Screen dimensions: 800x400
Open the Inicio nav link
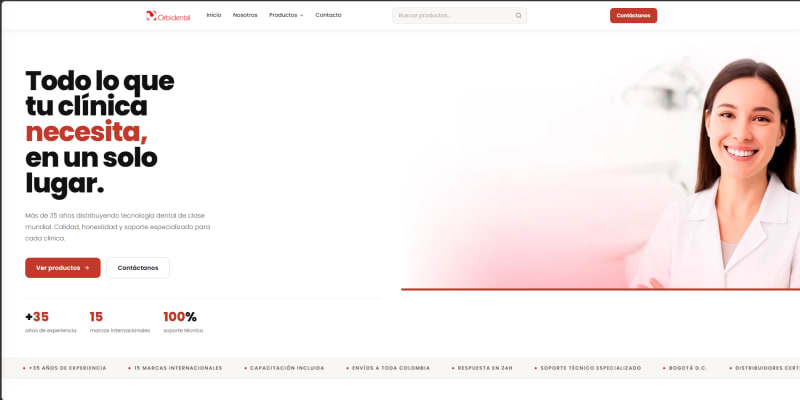click(x=214, y=15)
